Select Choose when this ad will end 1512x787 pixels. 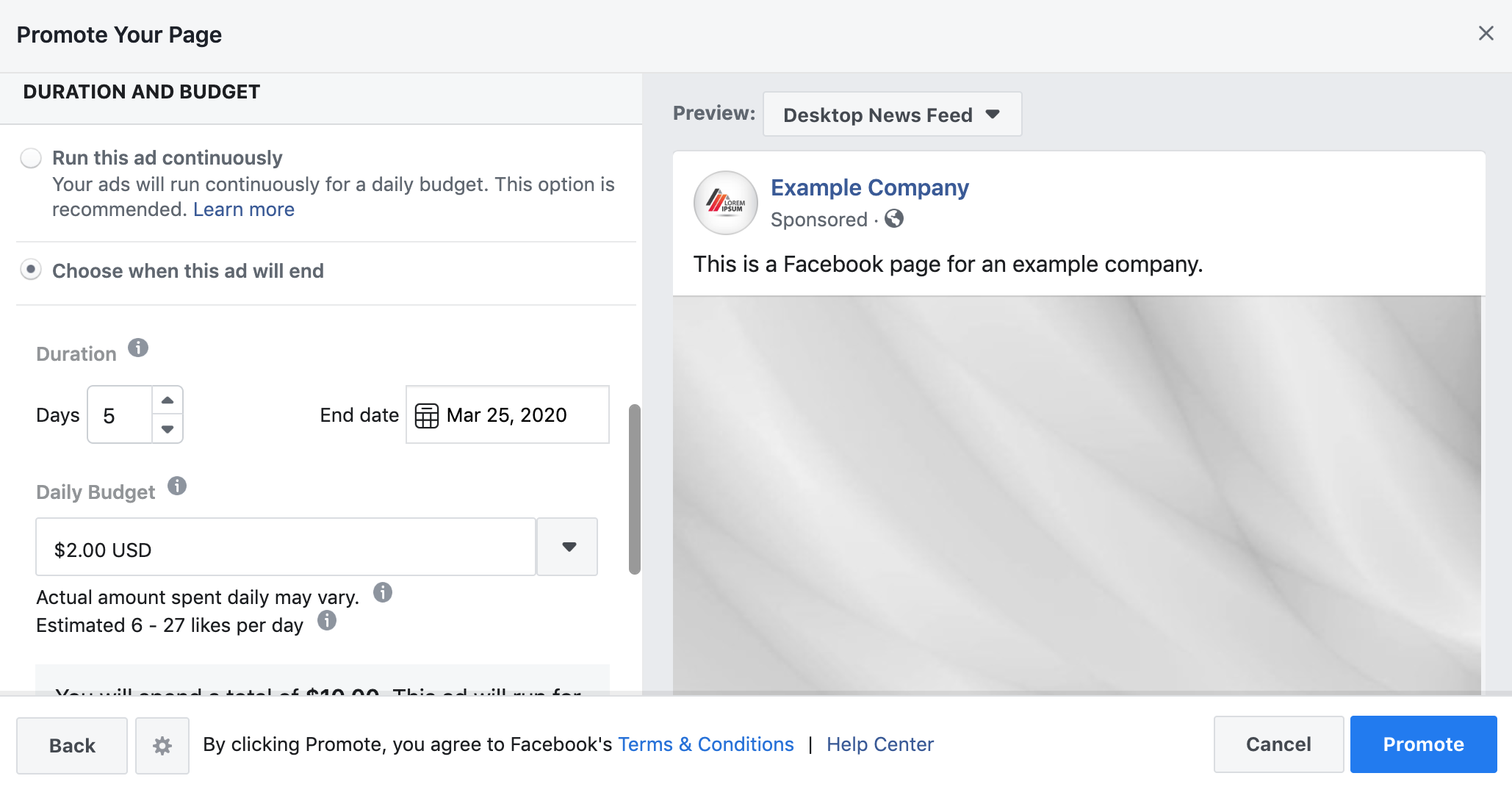(31, 270)
